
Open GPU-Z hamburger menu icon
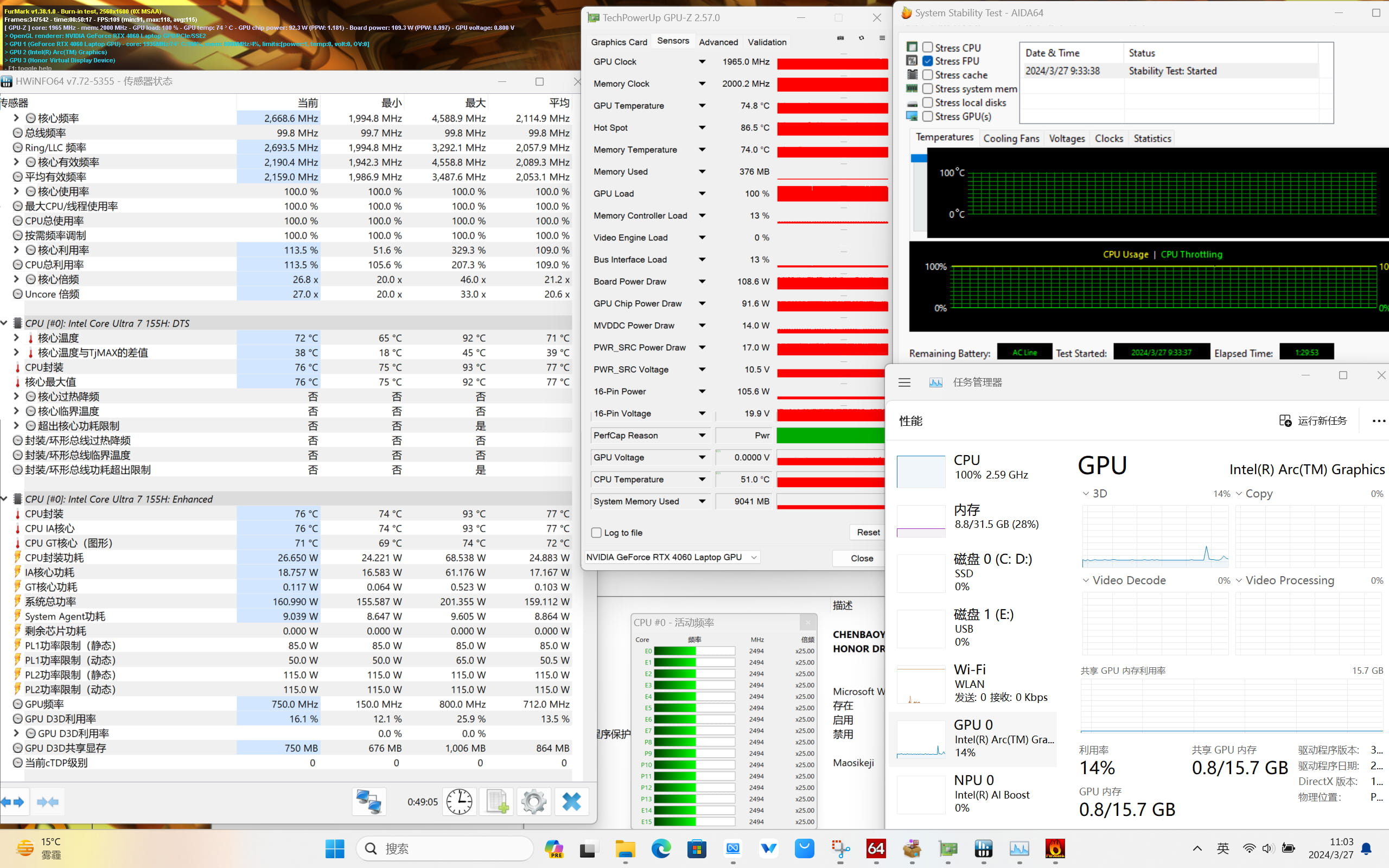pos(882,38)
